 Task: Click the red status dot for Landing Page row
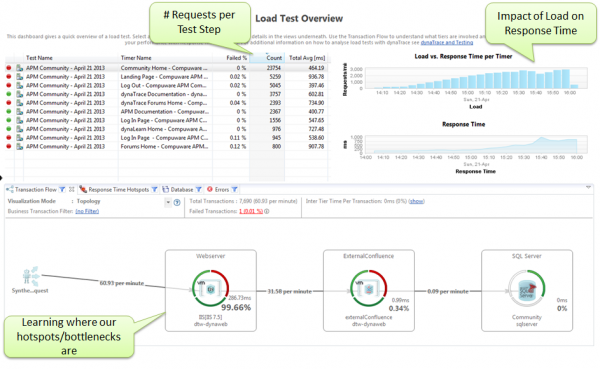(x=9, y=77)
